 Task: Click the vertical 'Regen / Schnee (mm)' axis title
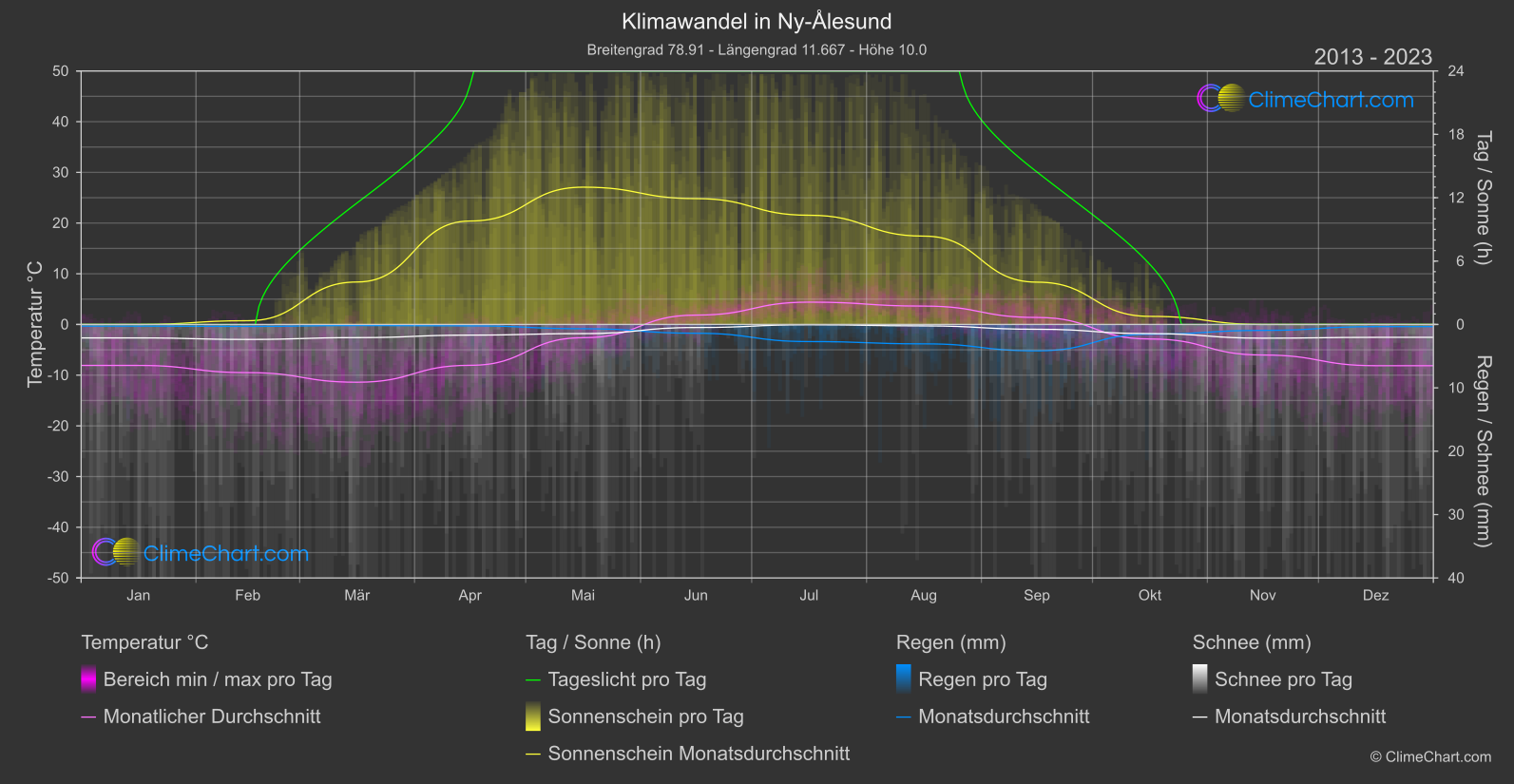pyautogui.click(x=1483, y=451)
